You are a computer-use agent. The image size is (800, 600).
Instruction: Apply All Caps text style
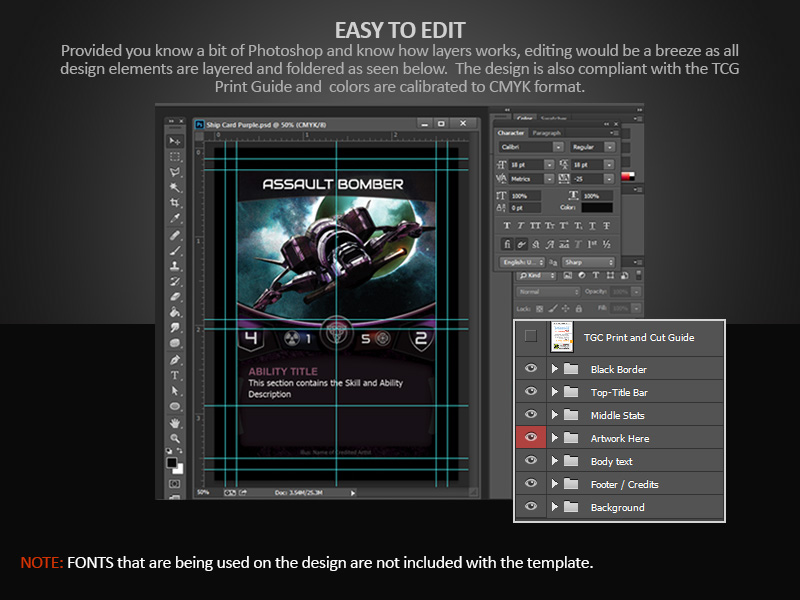[x=535, y=226]
